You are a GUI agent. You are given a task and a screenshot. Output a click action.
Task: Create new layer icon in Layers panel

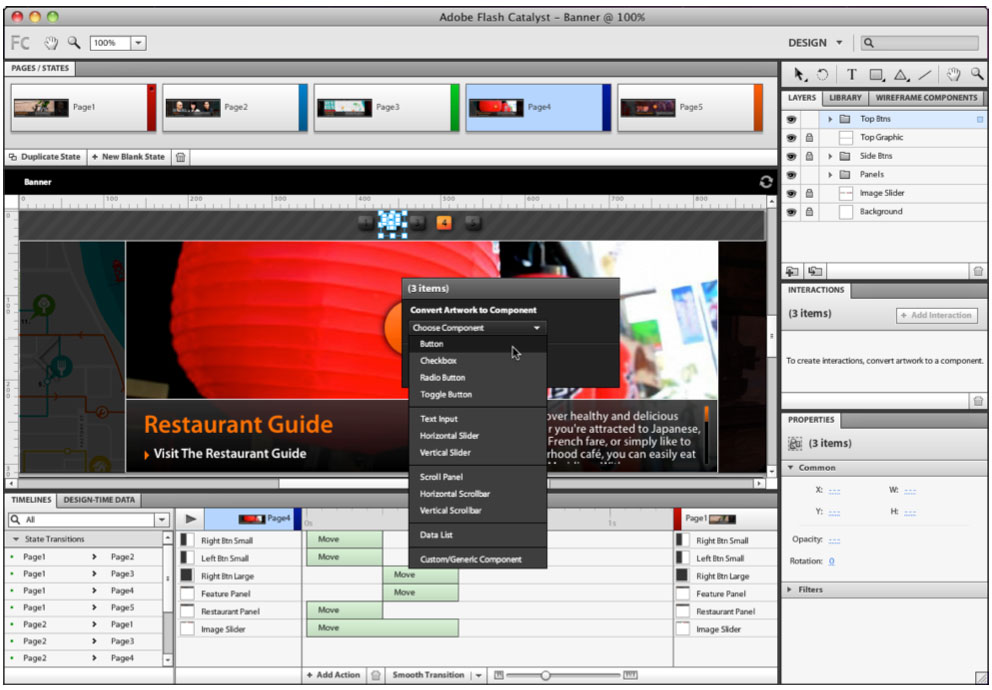pyautogui.click(x=792, y=271)
